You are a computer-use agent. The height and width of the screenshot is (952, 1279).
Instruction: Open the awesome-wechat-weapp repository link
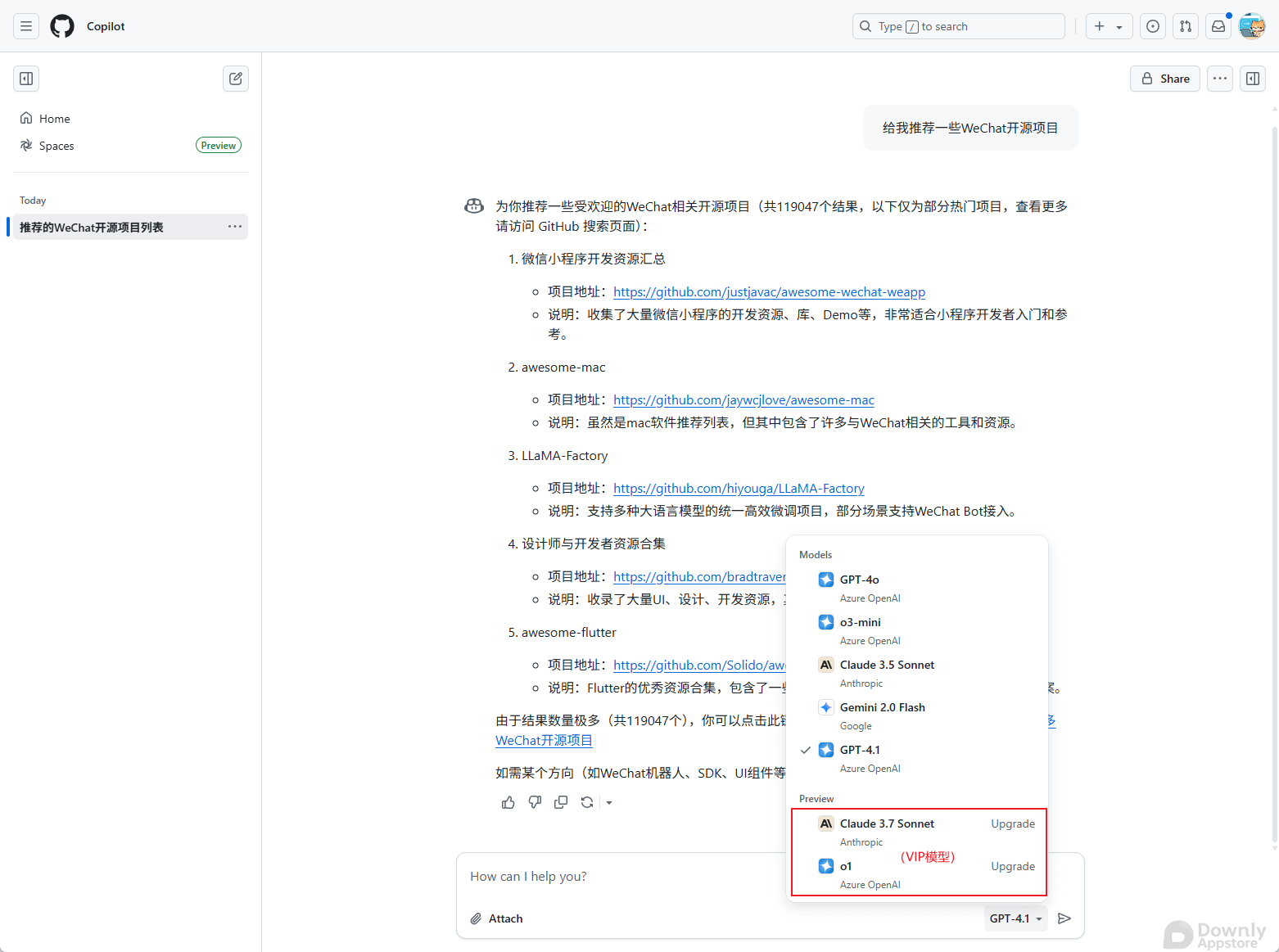tap(769, 291)
